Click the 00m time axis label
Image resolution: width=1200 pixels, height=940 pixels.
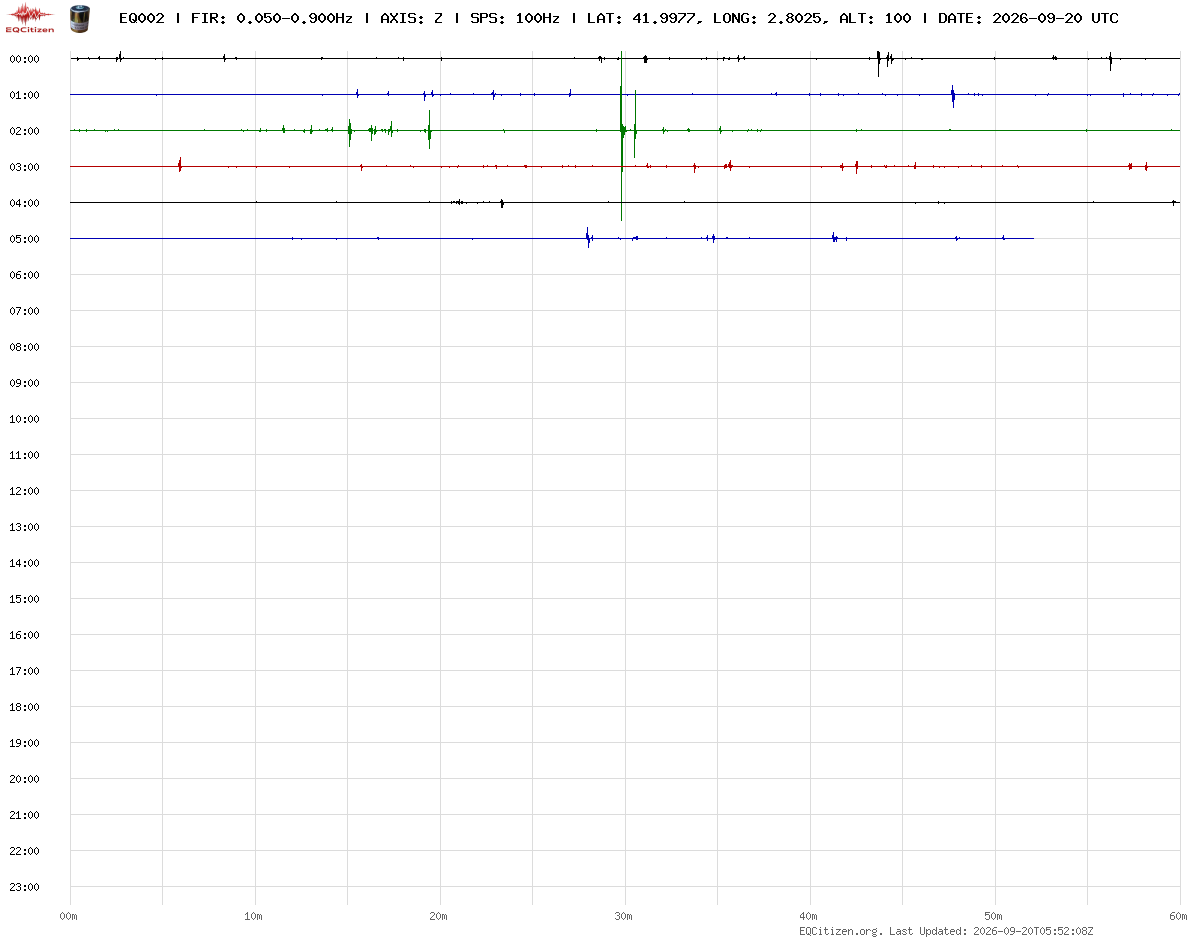click(x=69, y=916)
